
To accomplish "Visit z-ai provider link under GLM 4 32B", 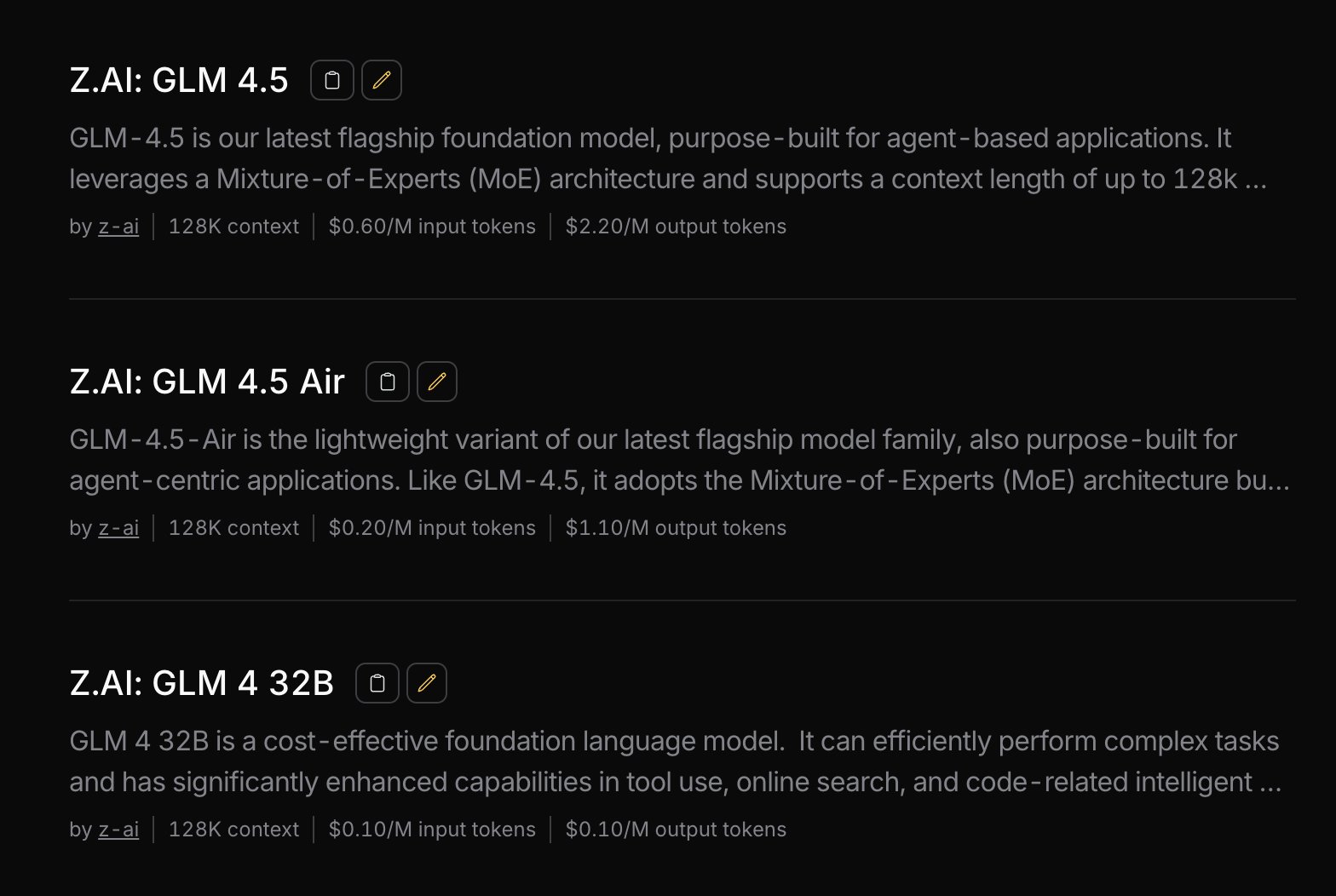I will click(118, 830).
